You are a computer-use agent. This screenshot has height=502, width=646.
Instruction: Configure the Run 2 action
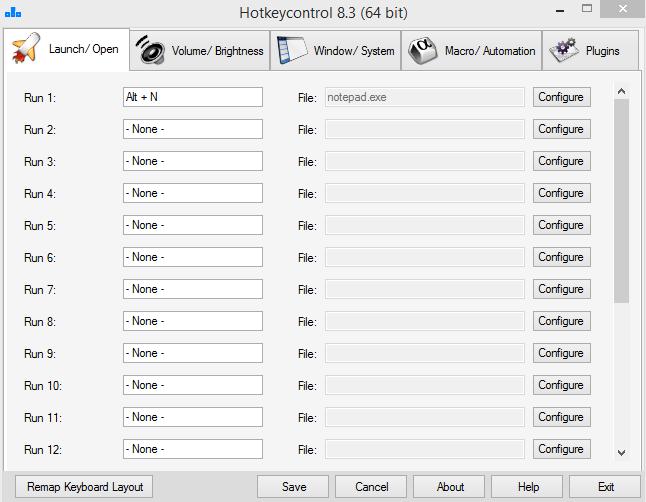pos(562,129)
